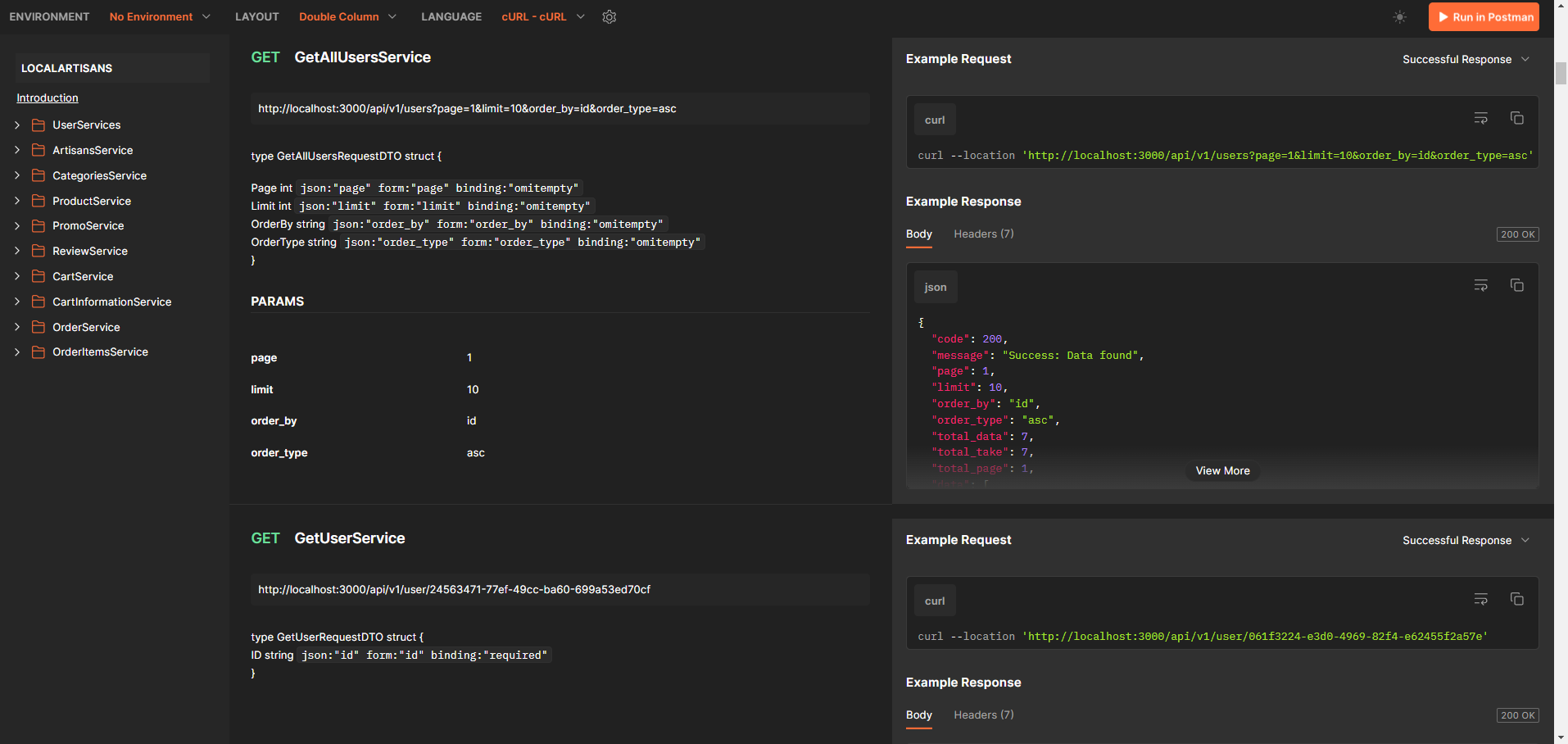
Task: Open the cURL - cURL language dropdown
Action: 543,16
